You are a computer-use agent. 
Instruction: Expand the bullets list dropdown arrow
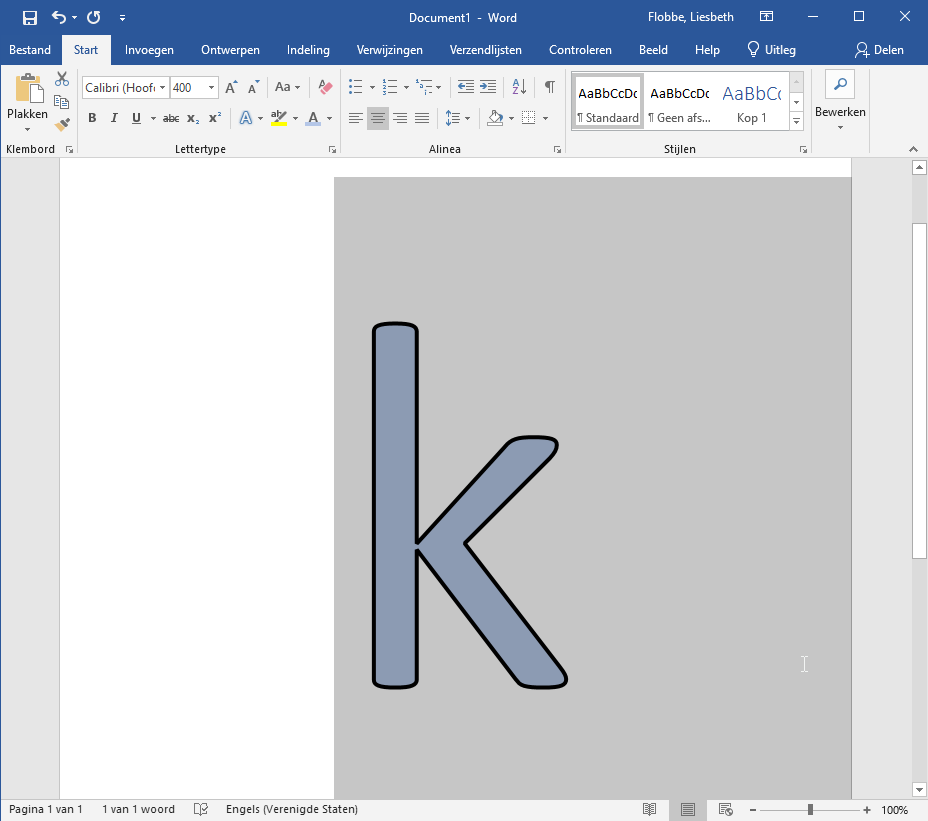(x=372, y=88)
